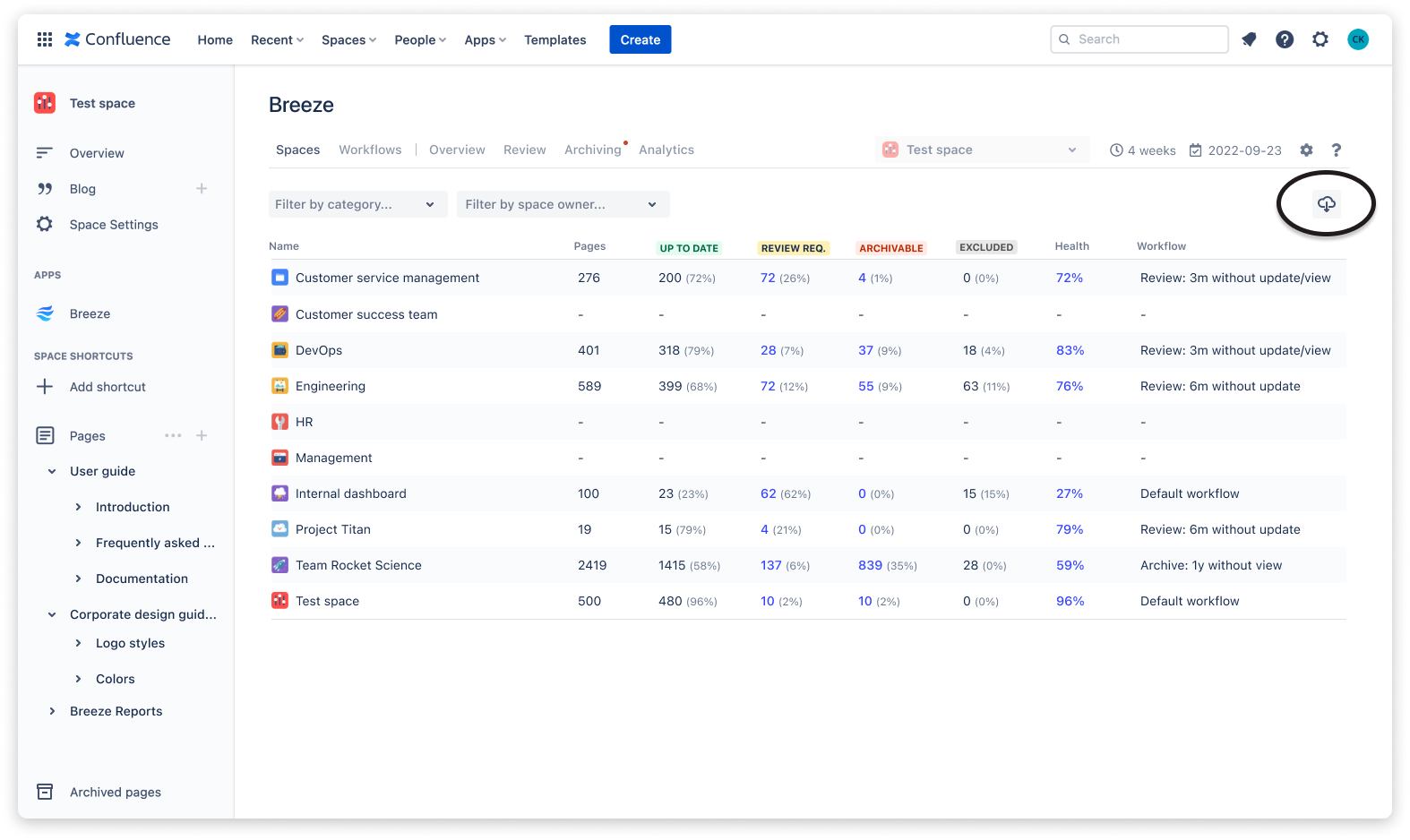Collapse the Corporate design guide tree item
Viewport: 1410px width, 840px height.
pos(52,614)
